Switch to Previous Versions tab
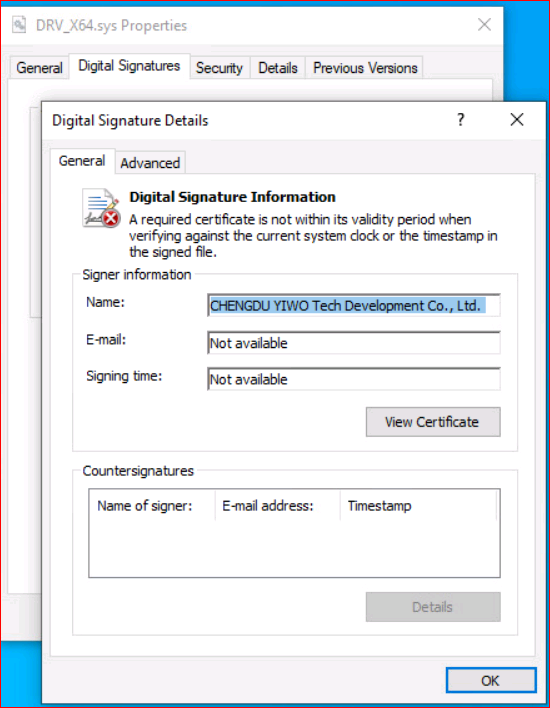This screenshot has width=550, height=708. coord(365,68)
